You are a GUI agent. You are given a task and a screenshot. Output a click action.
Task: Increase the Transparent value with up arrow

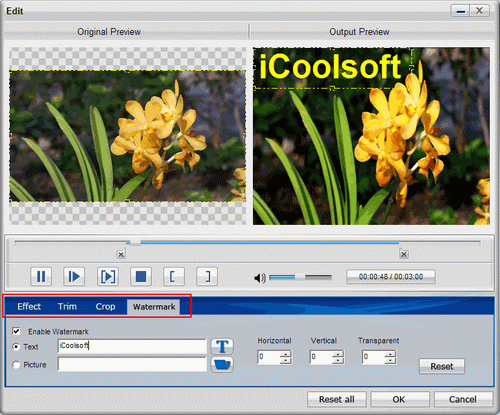pyautogui.click(x=390, y=354)
